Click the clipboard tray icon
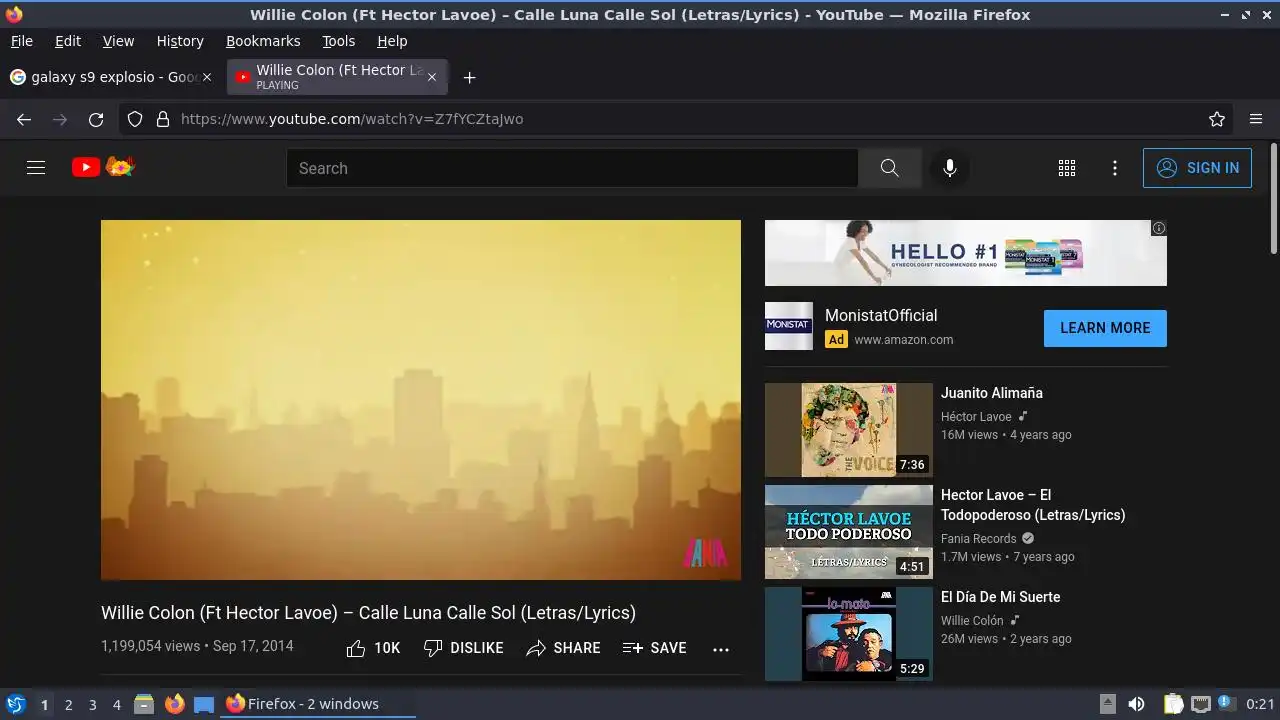This screenshot has width=1280, height=720. click(1173, 704)
